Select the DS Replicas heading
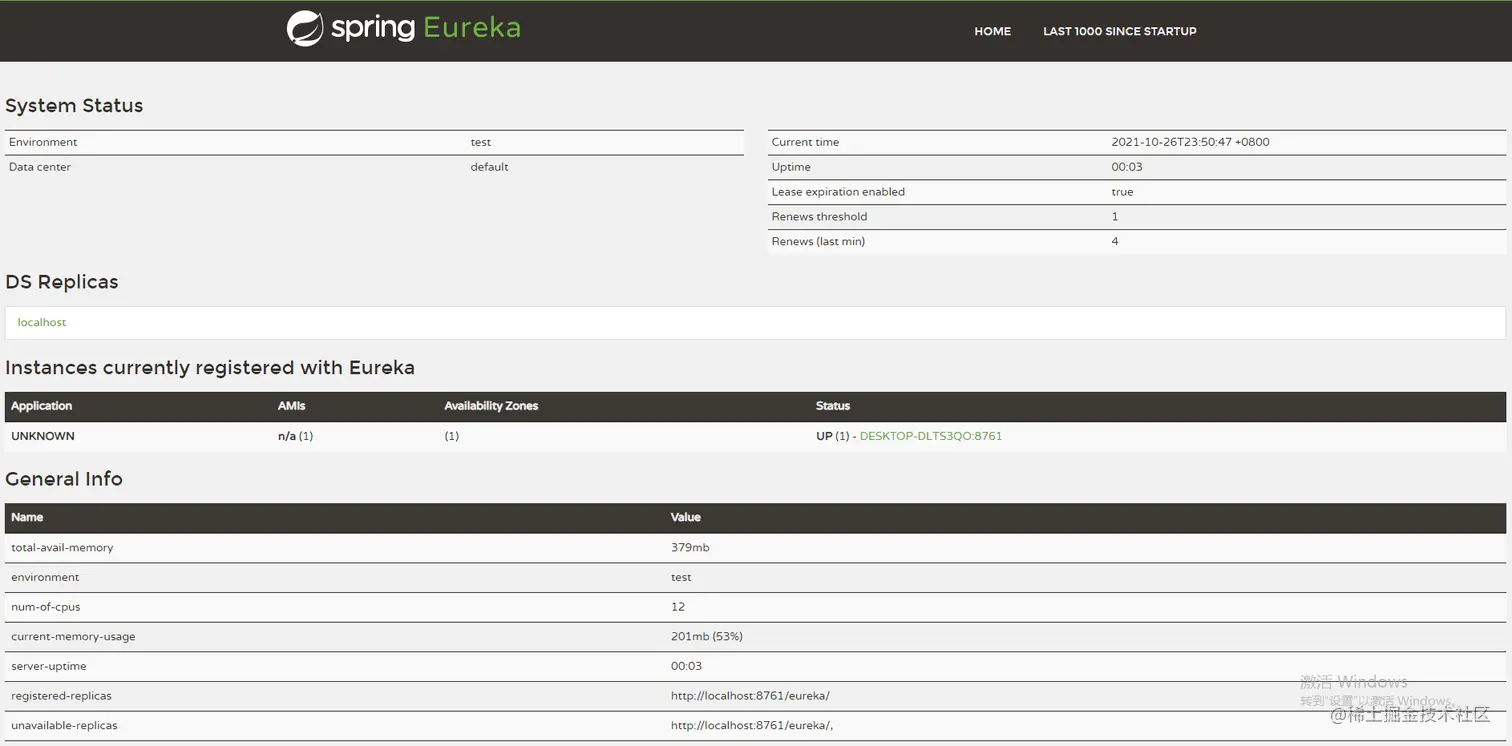Image resolution: width=1512 pixels, height=746 pixels. point(62,282)
